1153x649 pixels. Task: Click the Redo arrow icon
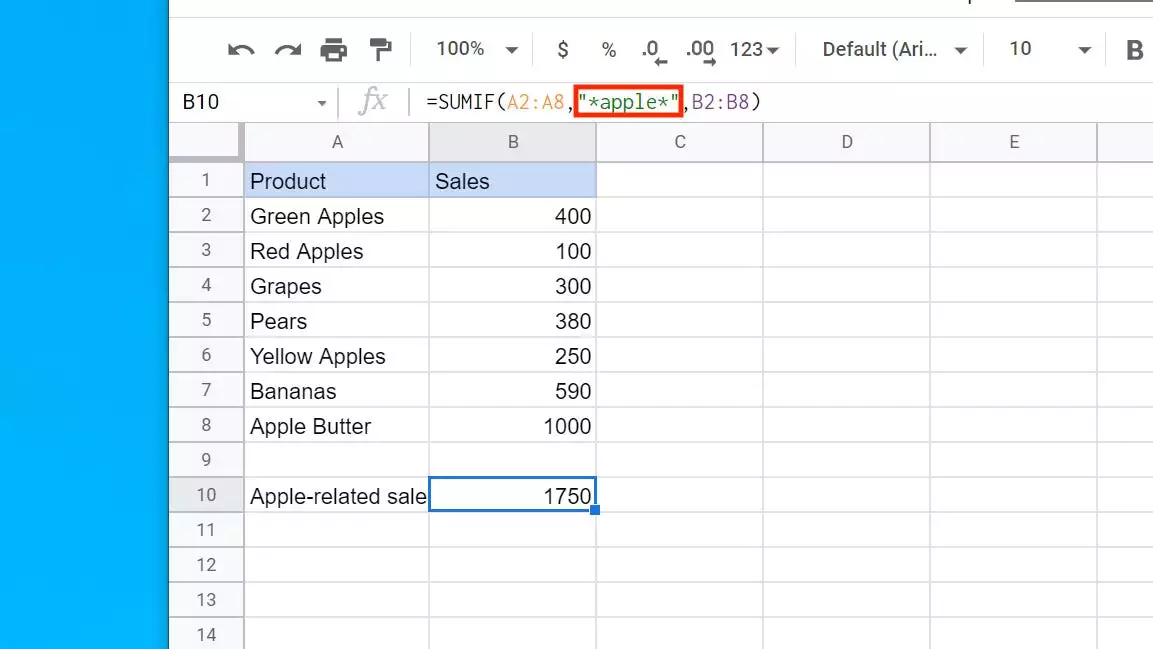click(287, 50)
